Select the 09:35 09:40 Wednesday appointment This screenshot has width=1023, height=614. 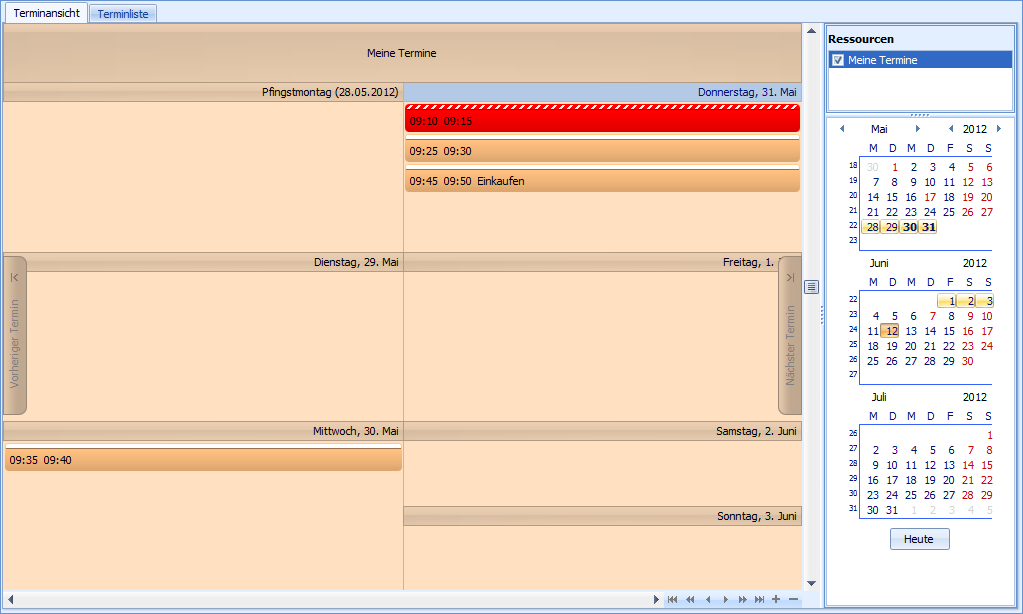click(203, 457)
